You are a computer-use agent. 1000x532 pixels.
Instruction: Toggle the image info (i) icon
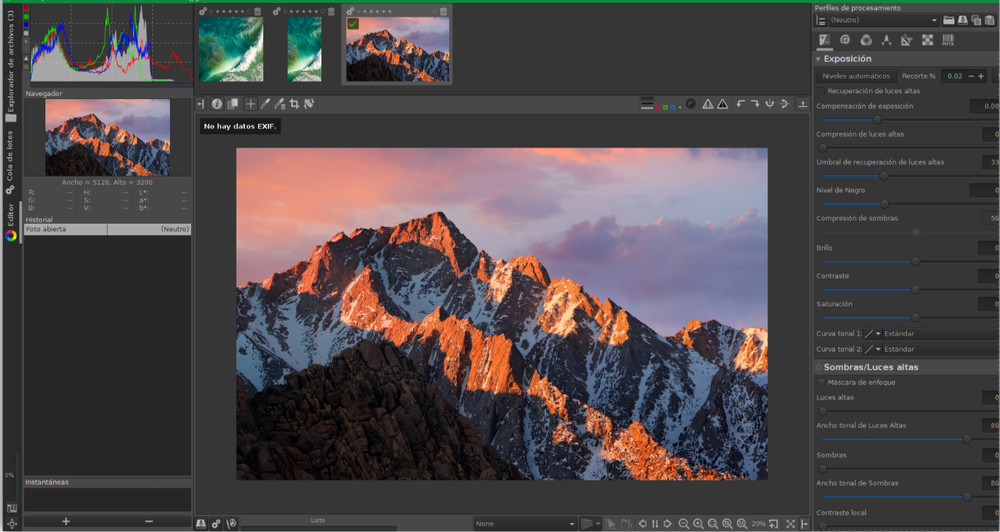pos(217,104)
